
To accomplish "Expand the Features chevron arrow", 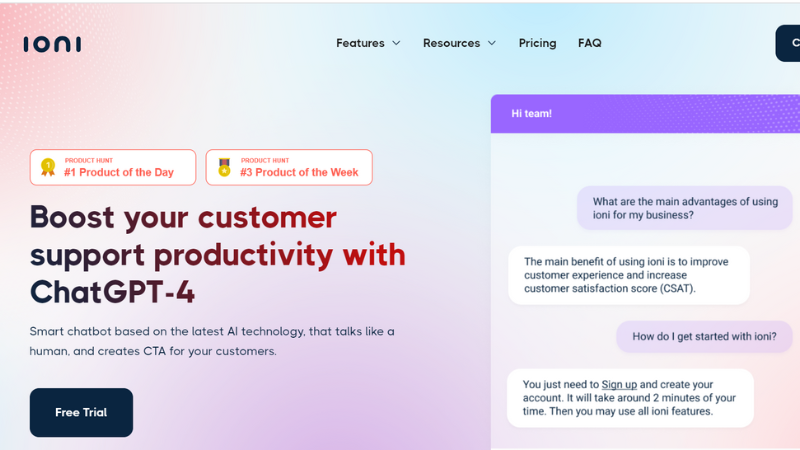I will coord(396,43).
